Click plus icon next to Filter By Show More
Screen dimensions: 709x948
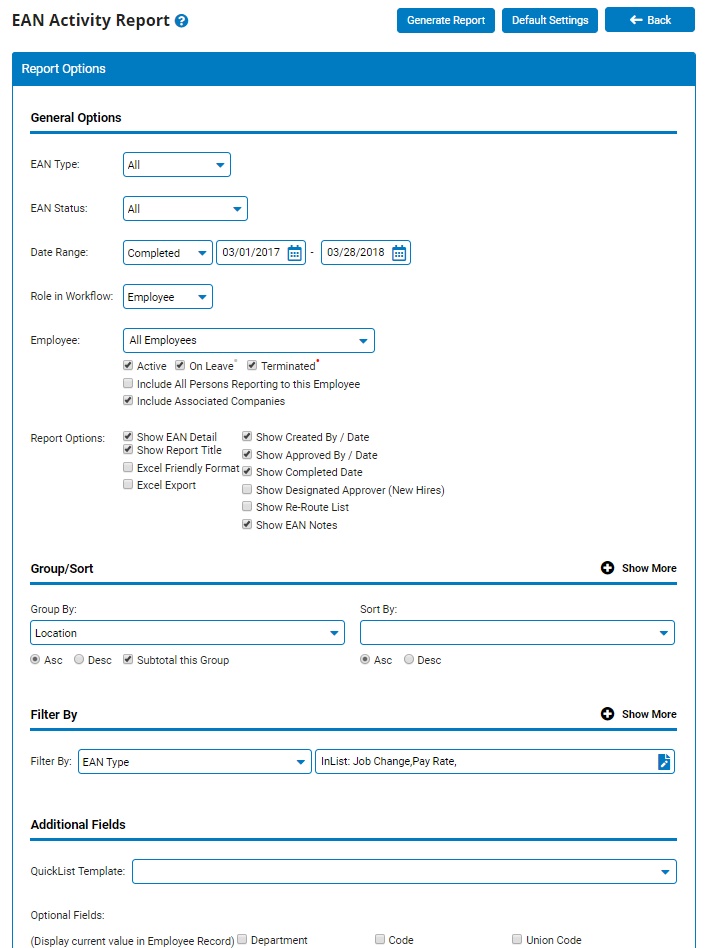[x=607, y=714]
